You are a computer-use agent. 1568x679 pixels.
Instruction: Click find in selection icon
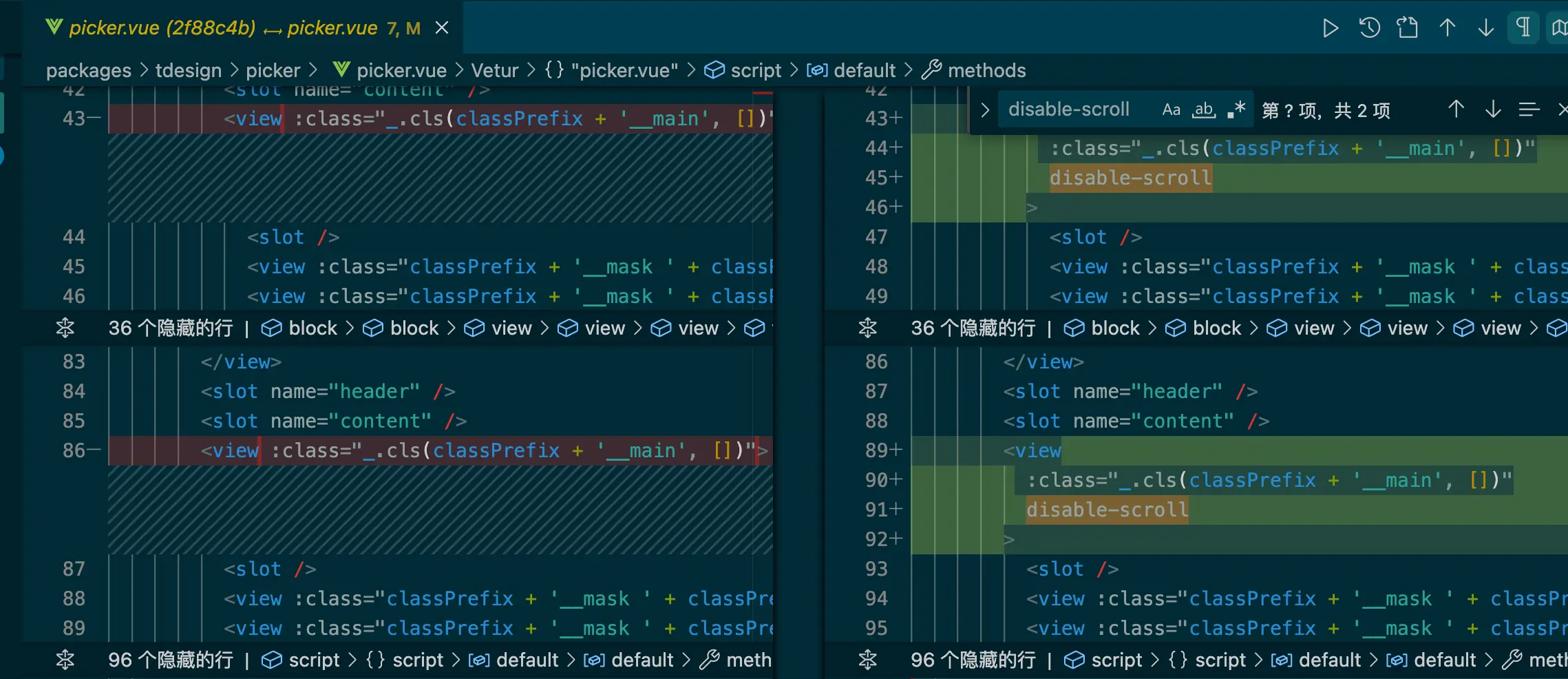pyautogui.click(x=1529, y=109)
